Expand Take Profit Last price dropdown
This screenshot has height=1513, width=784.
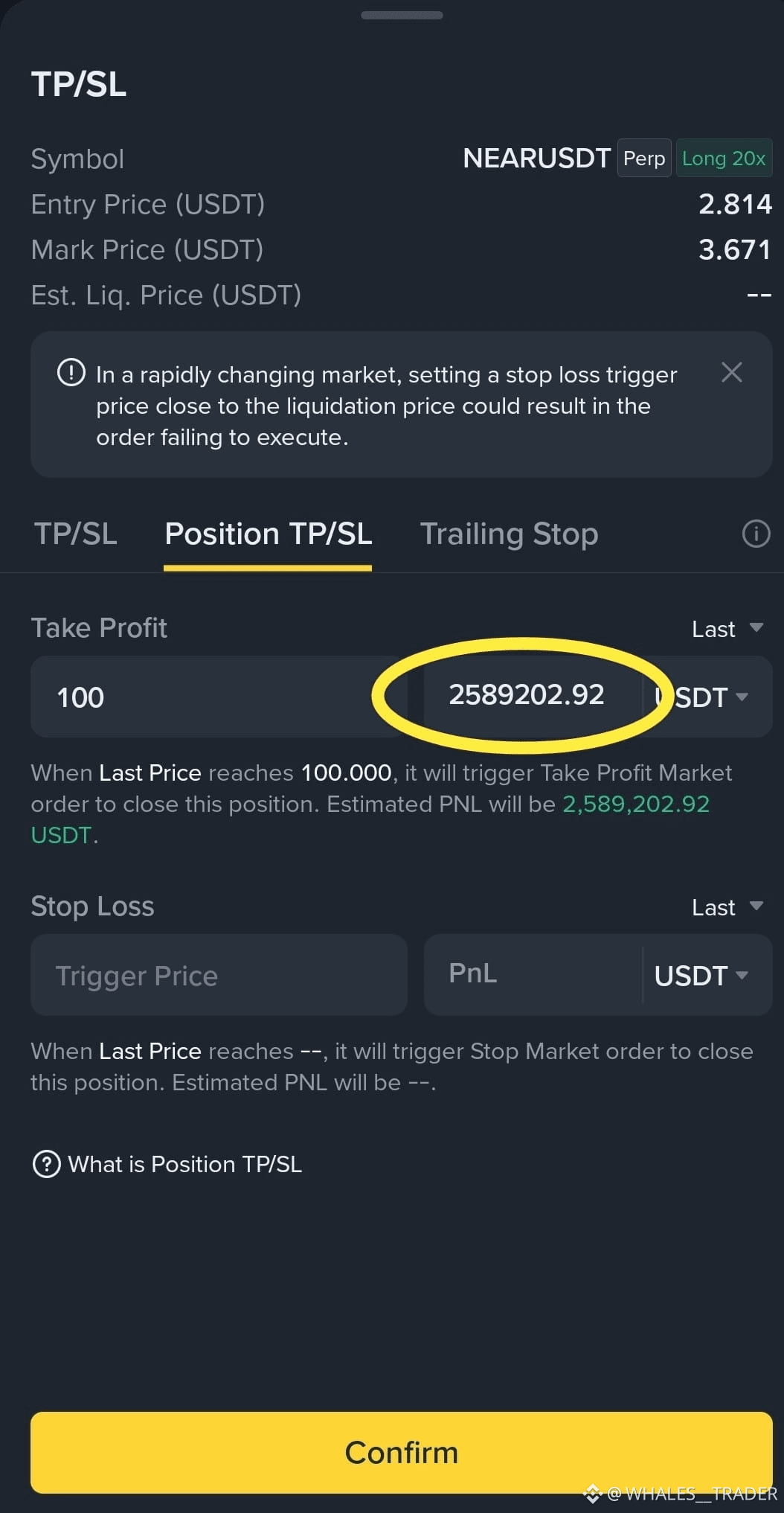727,629
